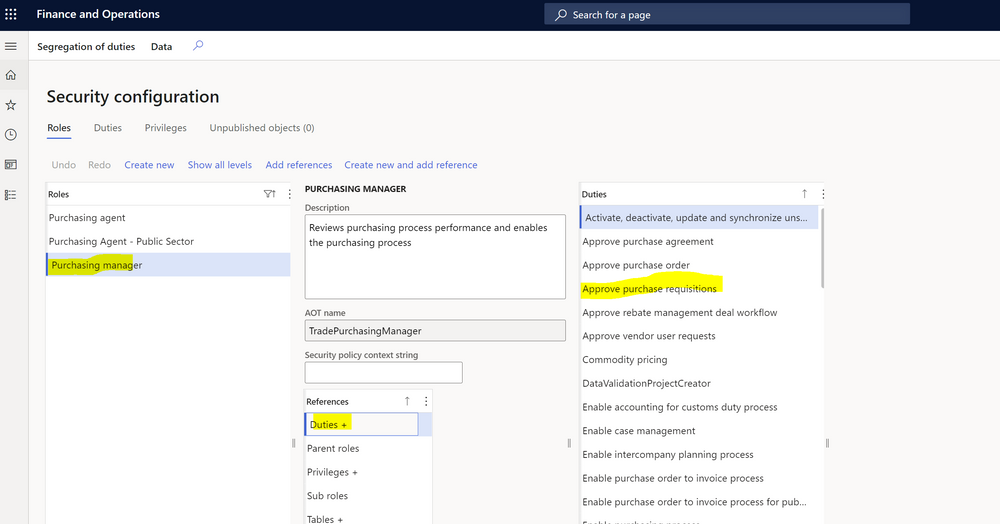This screenshot has width=1000, height=524.
Task: Select Purchasing Agent - Public Sector role
Action: click(168, 242)
